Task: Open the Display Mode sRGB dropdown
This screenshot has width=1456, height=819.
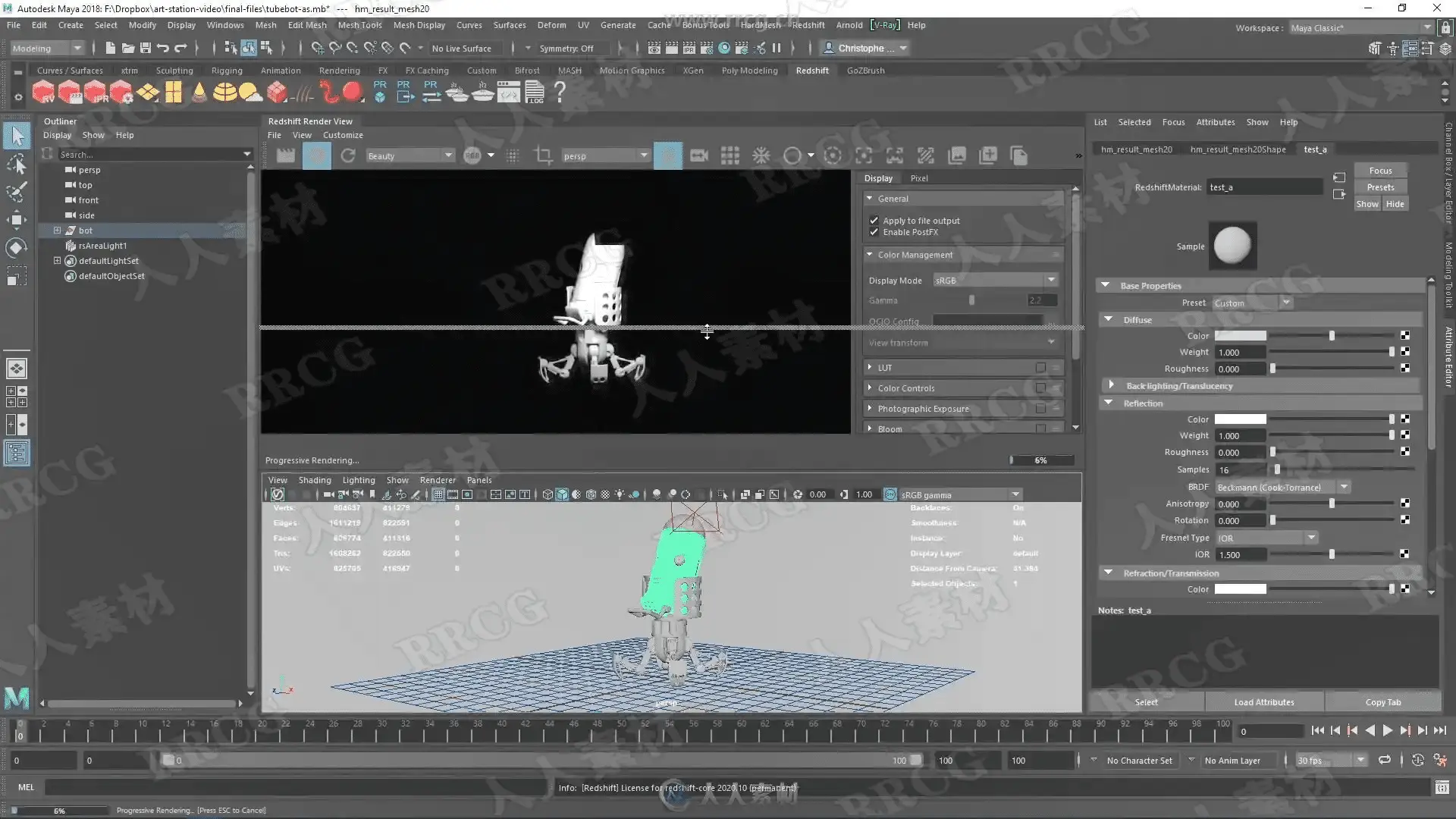Action: [995, 281]
